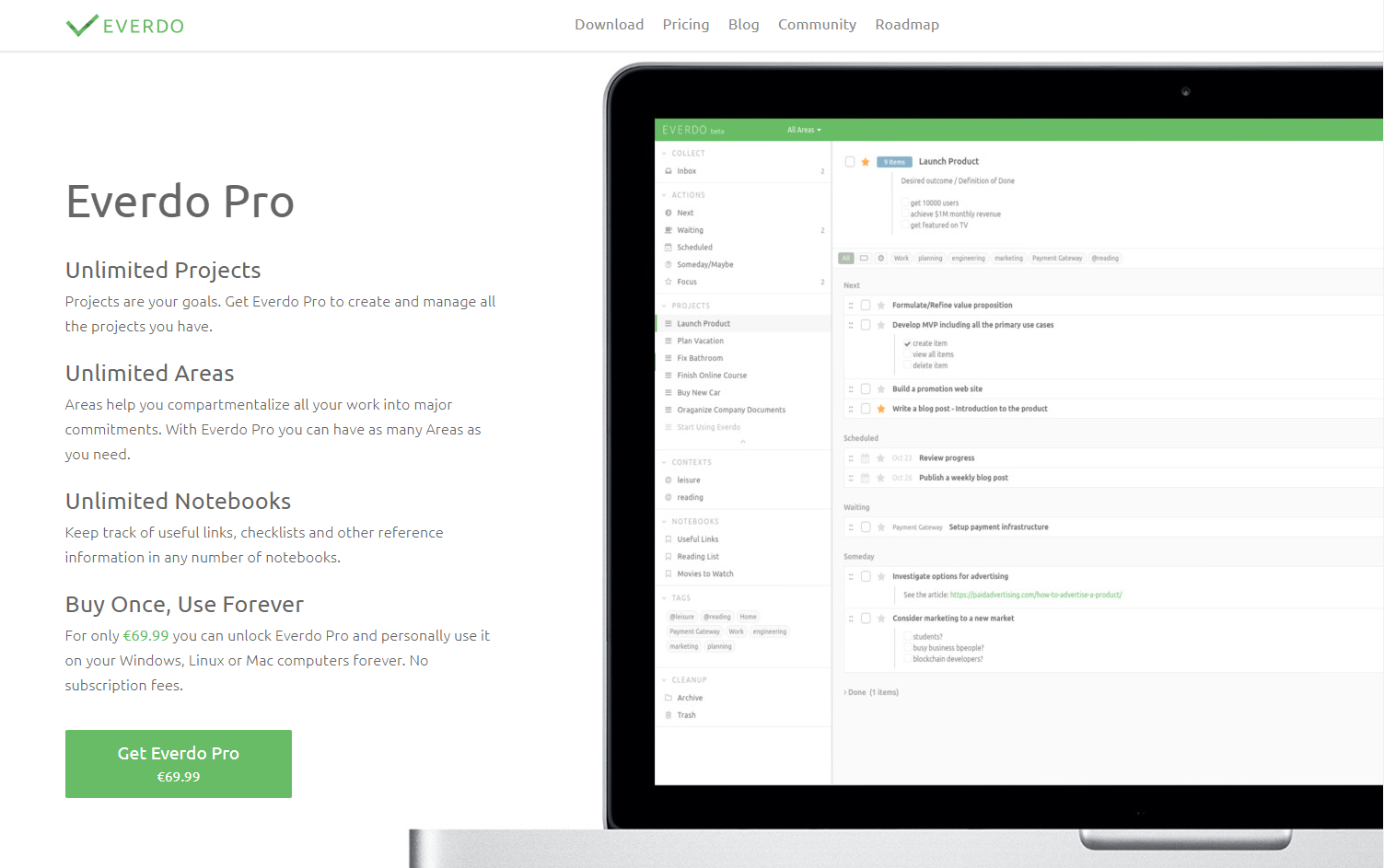Image resolution: width=1384 pixels, height=868 pixels.
Task: Filter by the engineering tag above the task list
Action: (x=968, y=259)
